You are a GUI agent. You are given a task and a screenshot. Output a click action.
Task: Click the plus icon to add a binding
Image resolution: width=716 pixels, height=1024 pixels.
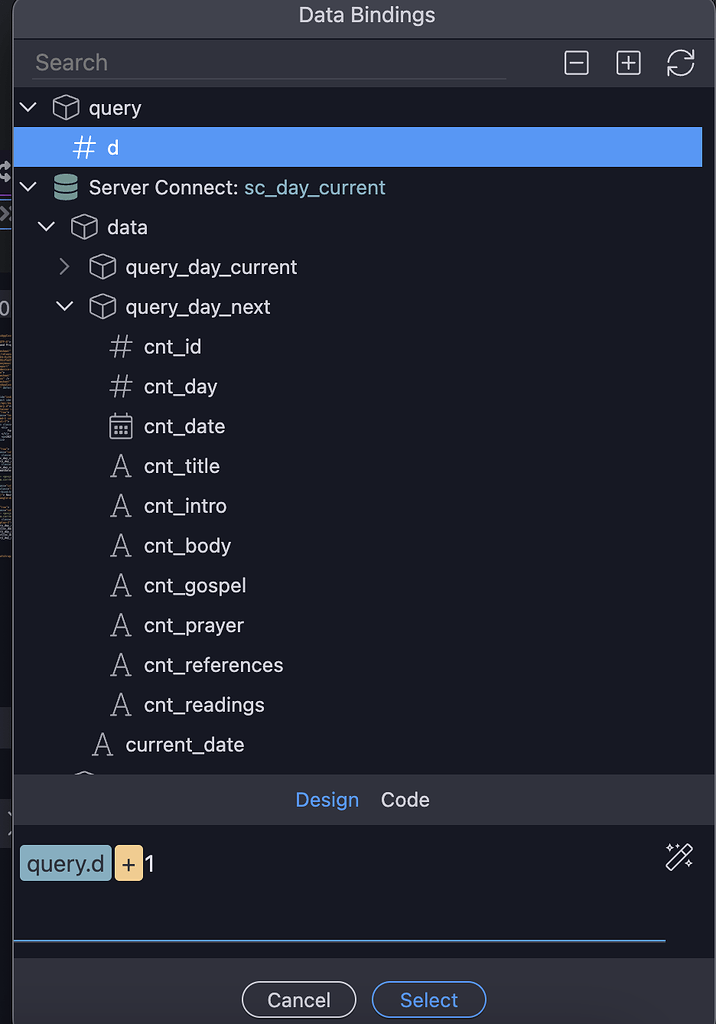628,62
